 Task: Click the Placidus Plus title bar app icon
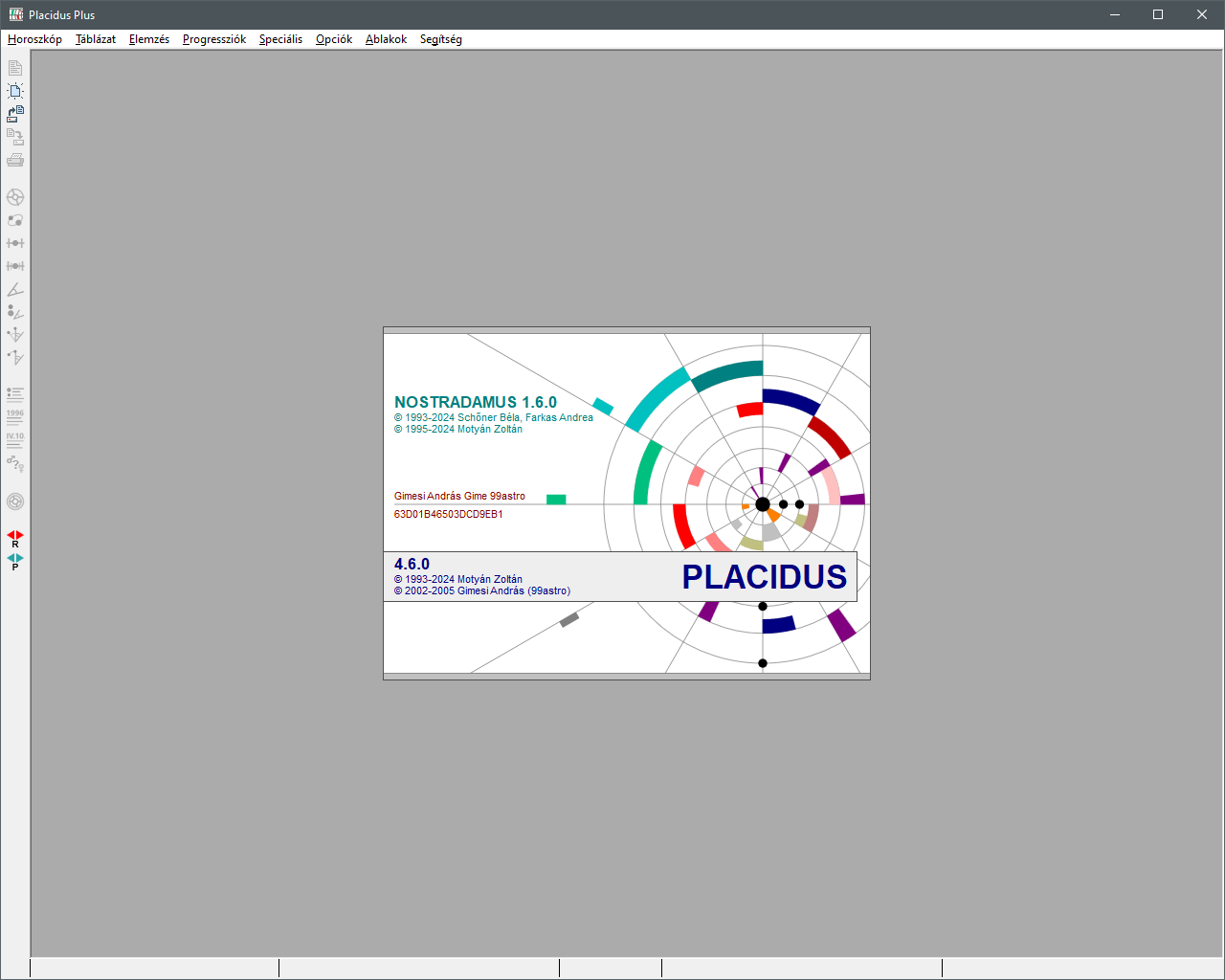pyautogui.click(x=15, y=14)
